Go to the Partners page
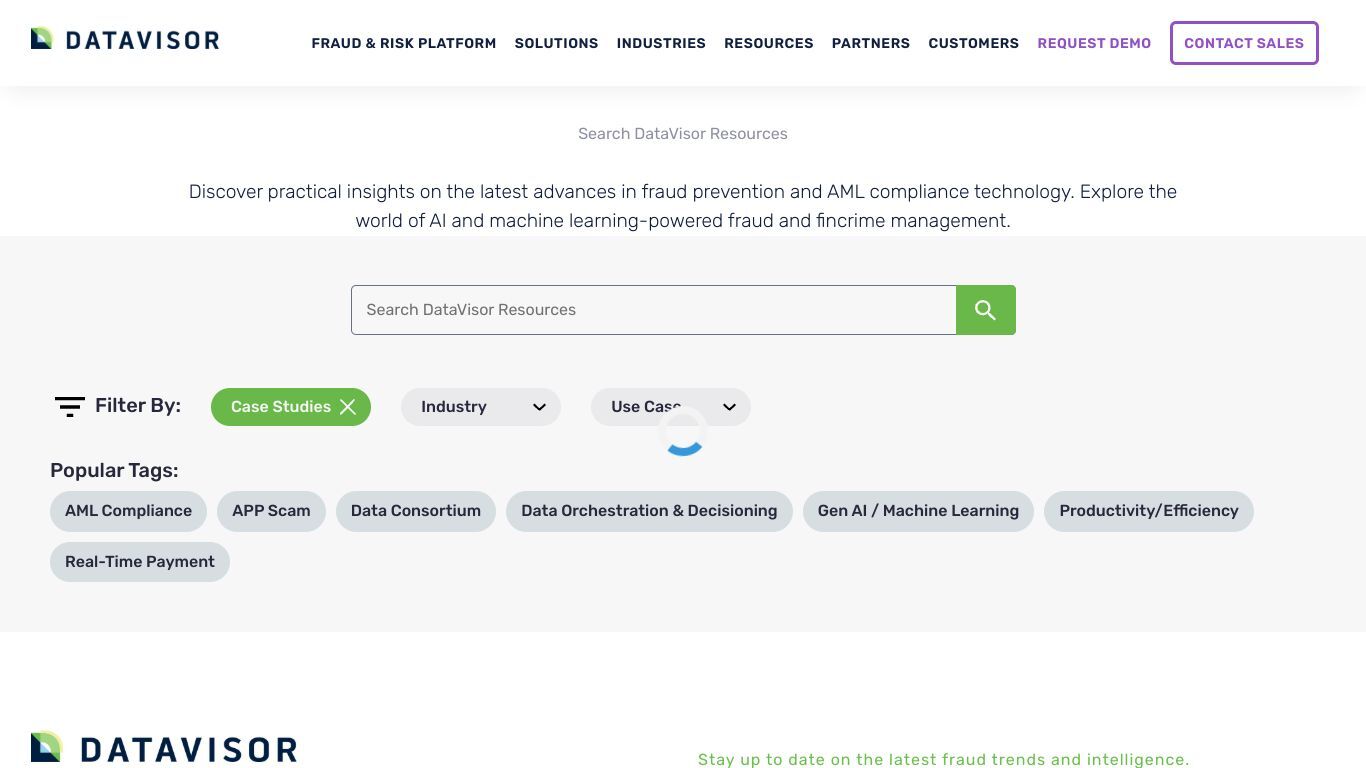 [871, 43]
